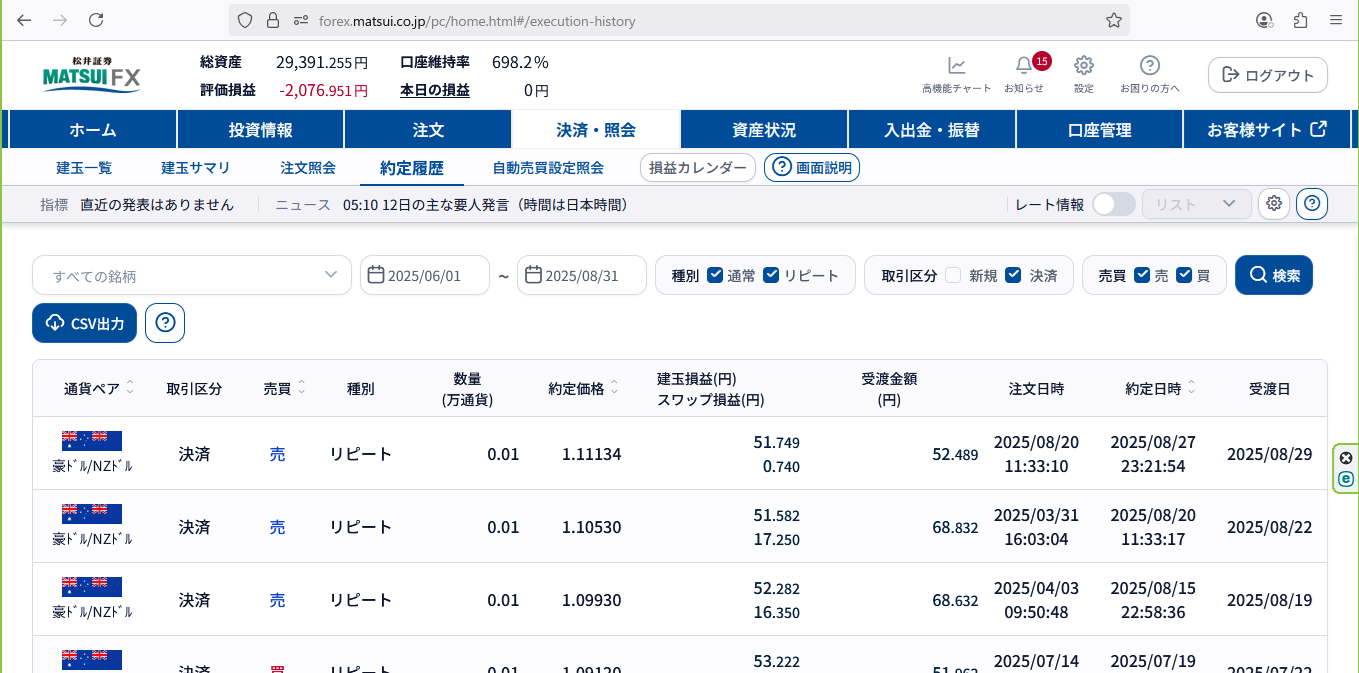
Task: Click the ログアウト button
Action: click(x=1268, y=75)
